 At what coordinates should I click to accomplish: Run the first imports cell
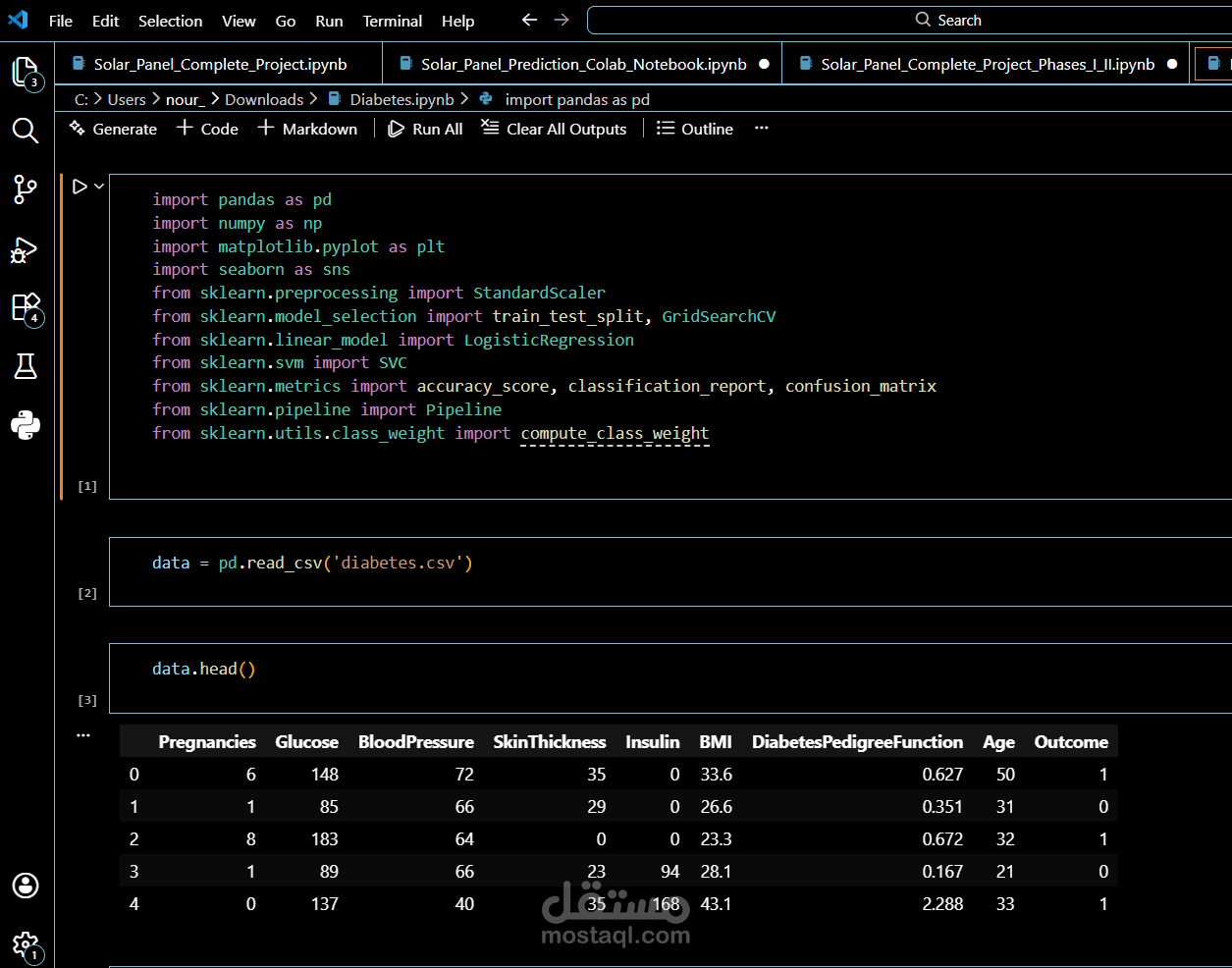tap(80, 187)
